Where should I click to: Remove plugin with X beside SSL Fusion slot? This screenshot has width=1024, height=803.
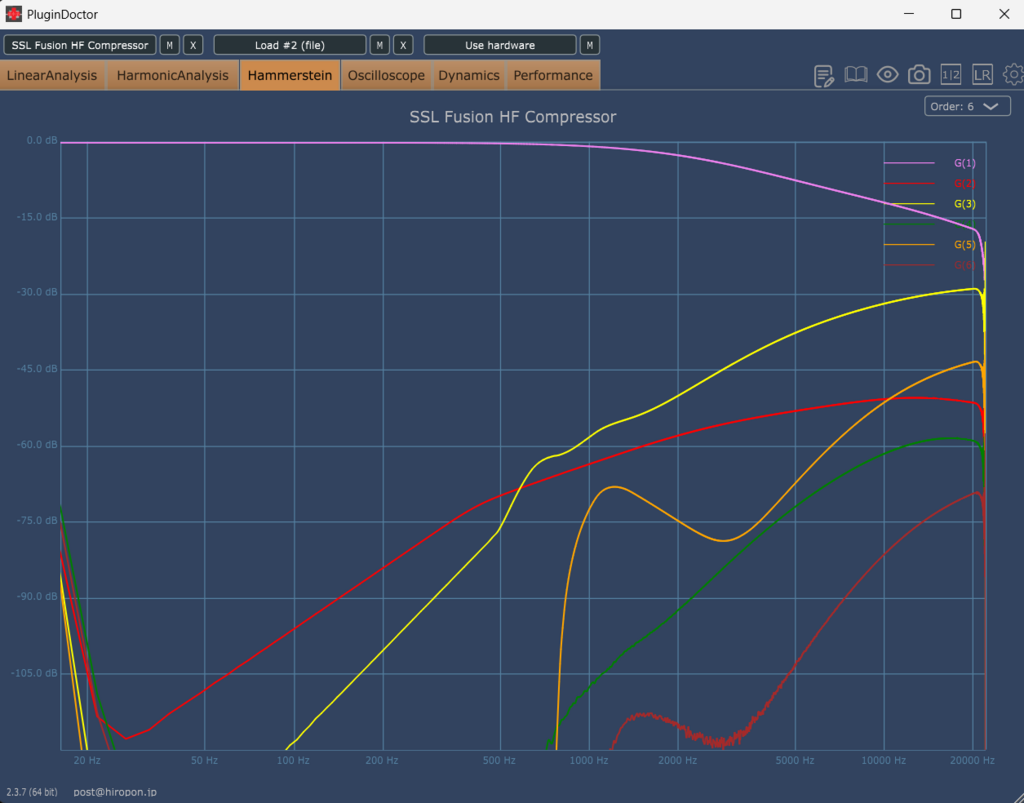193,45
